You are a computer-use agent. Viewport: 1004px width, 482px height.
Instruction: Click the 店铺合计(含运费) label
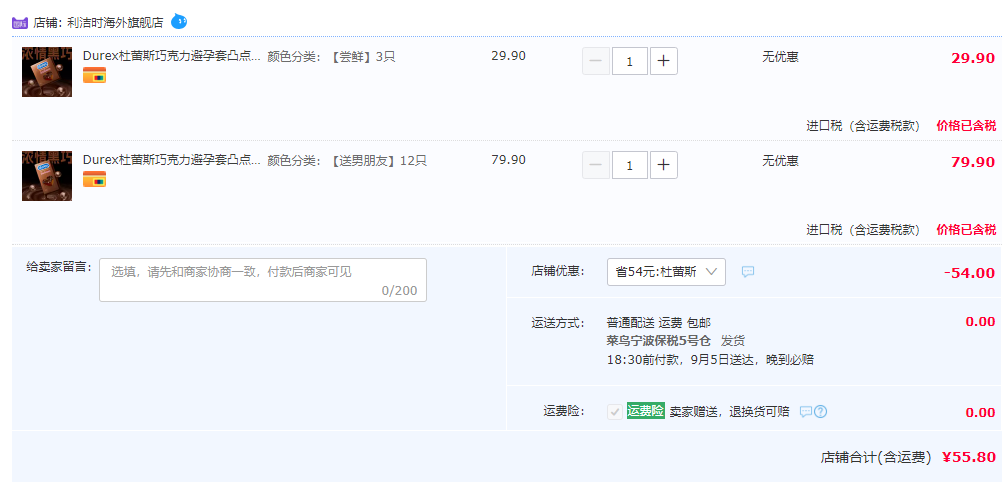[875, 457]
